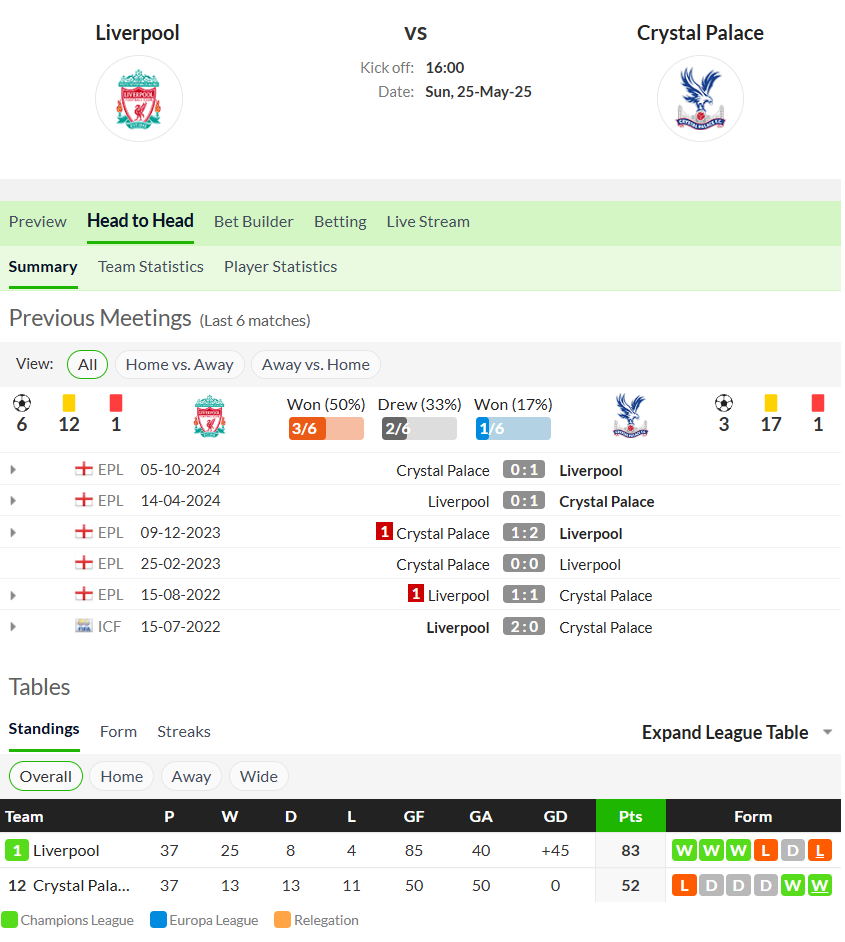Click Crystal Palace's yellow card icon showing 17
The image size is (845, 942).
click(x=771, y=403)
